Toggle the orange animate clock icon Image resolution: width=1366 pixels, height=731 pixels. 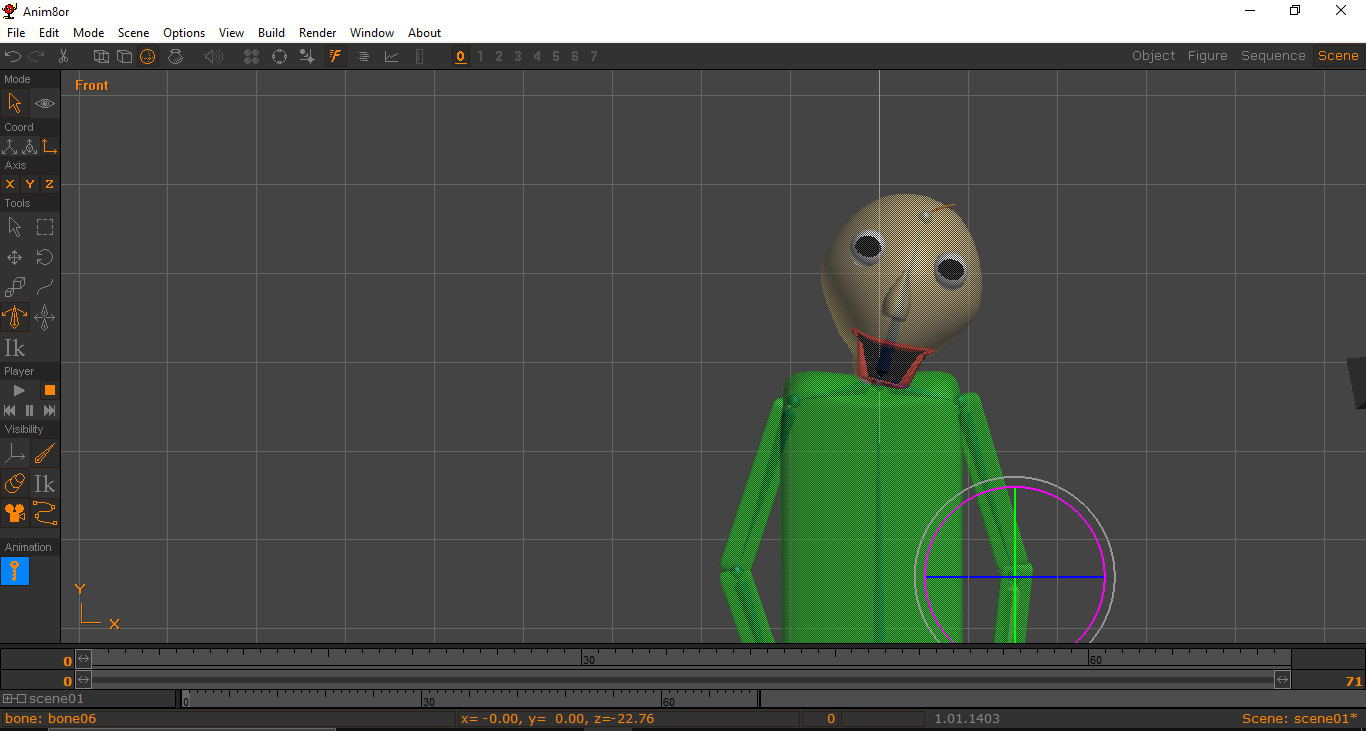[148, 56]
